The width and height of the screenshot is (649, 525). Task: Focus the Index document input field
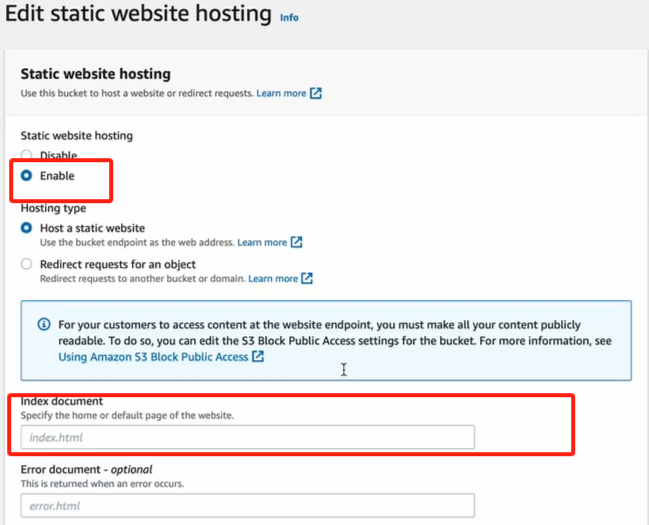click(x=248, y=437)
